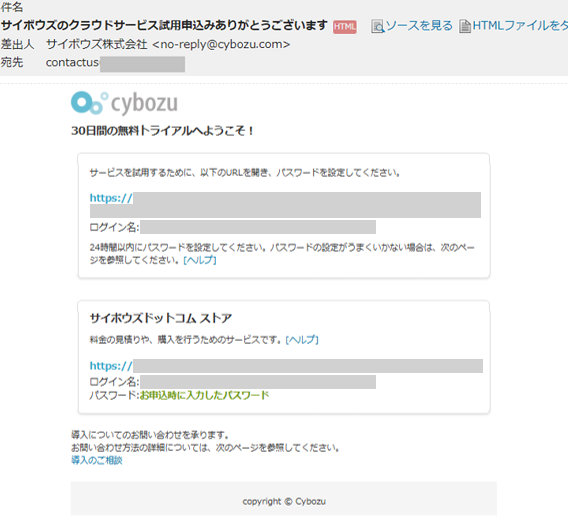Click the copyright Cybozu footer text
This screenshot has height=527, width=568.
pyautogui.click(x=284, y=502)
